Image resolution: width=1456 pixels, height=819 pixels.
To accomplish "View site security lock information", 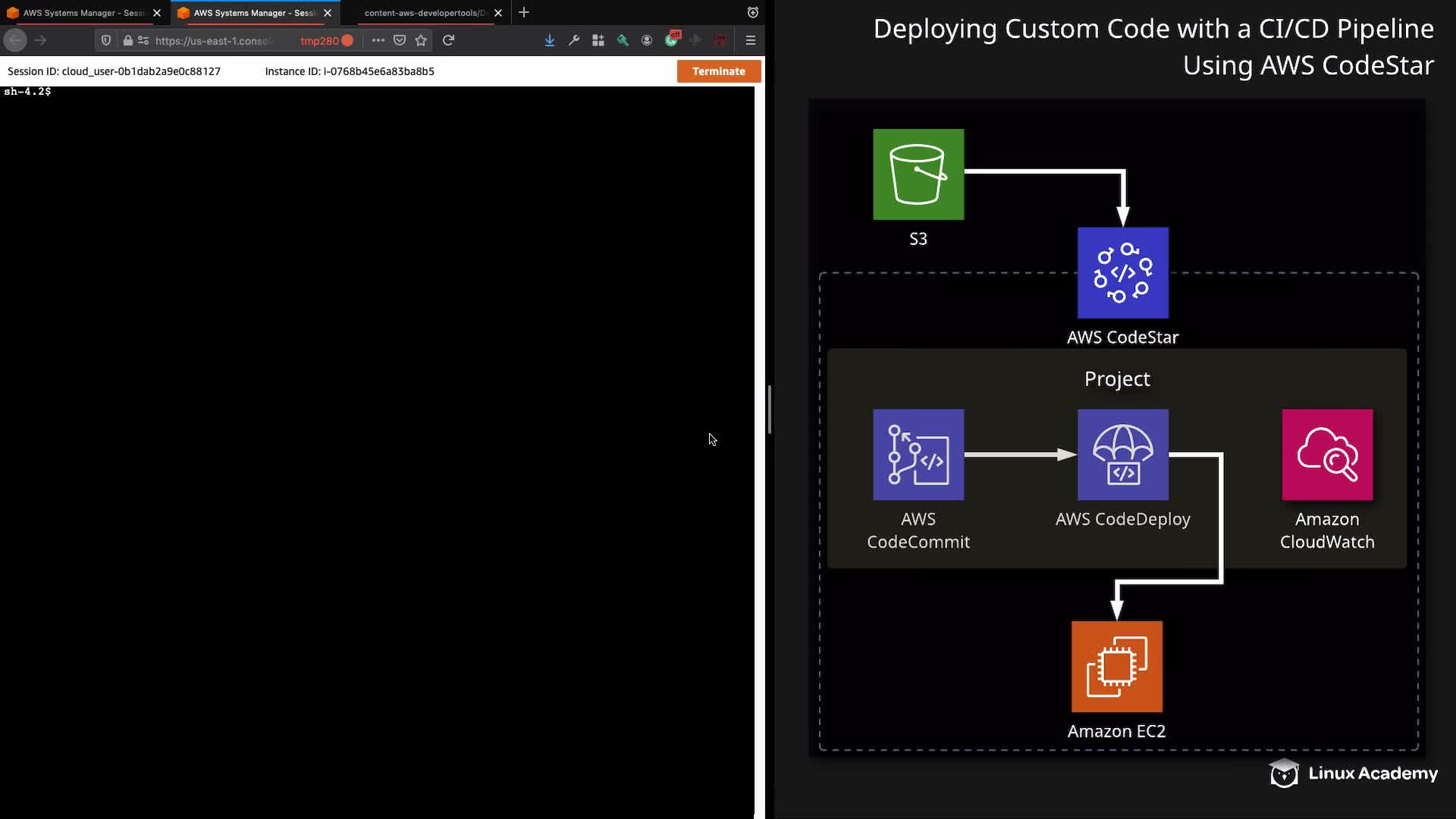I will [x=127, y=40].
